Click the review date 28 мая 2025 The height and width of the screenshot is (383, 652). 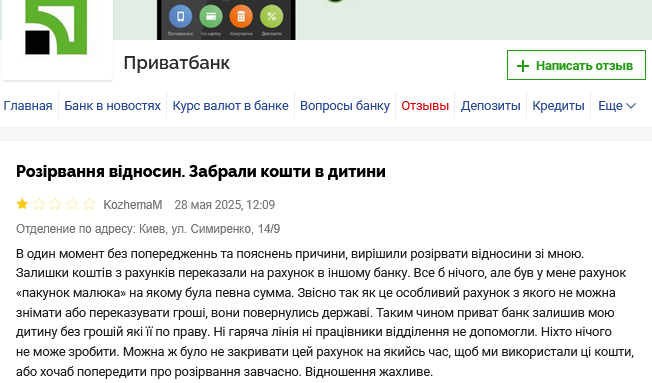point(225,205)
